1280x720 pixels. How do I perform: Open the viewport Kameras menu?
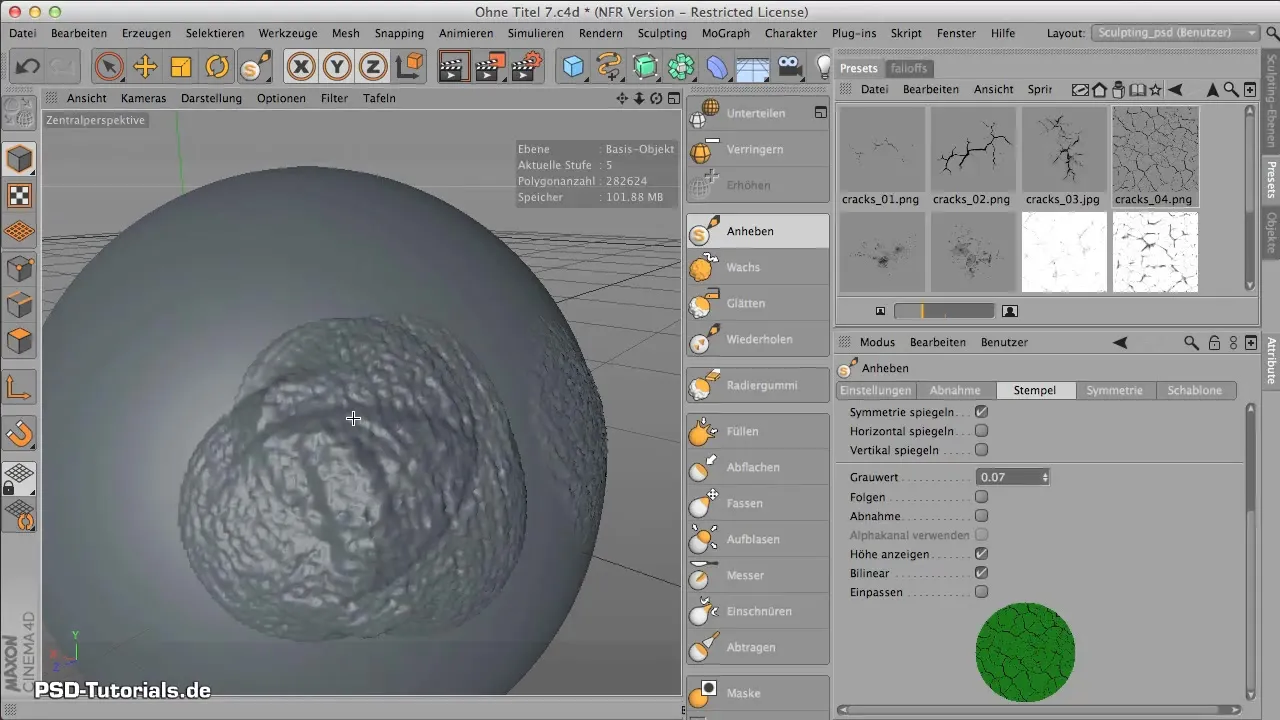click(x=144, y=98)
